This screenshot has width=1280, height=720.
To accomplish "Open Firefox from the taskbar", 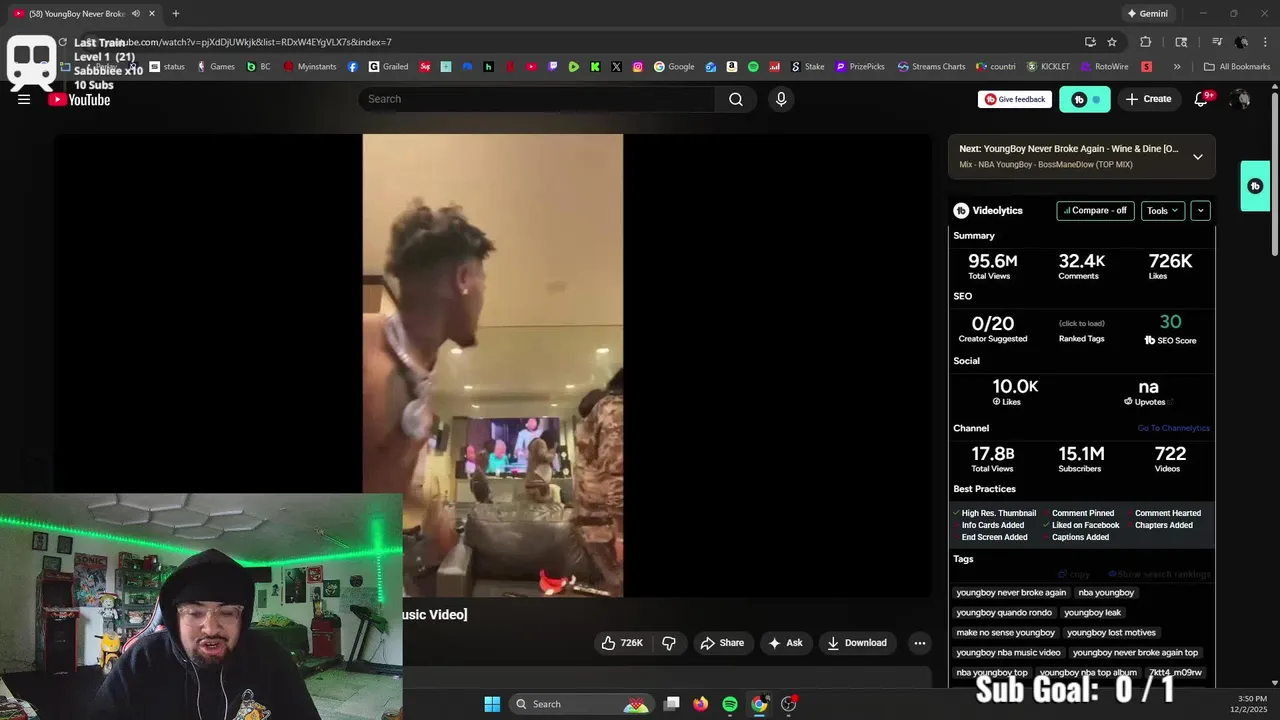I will (701, 704).
